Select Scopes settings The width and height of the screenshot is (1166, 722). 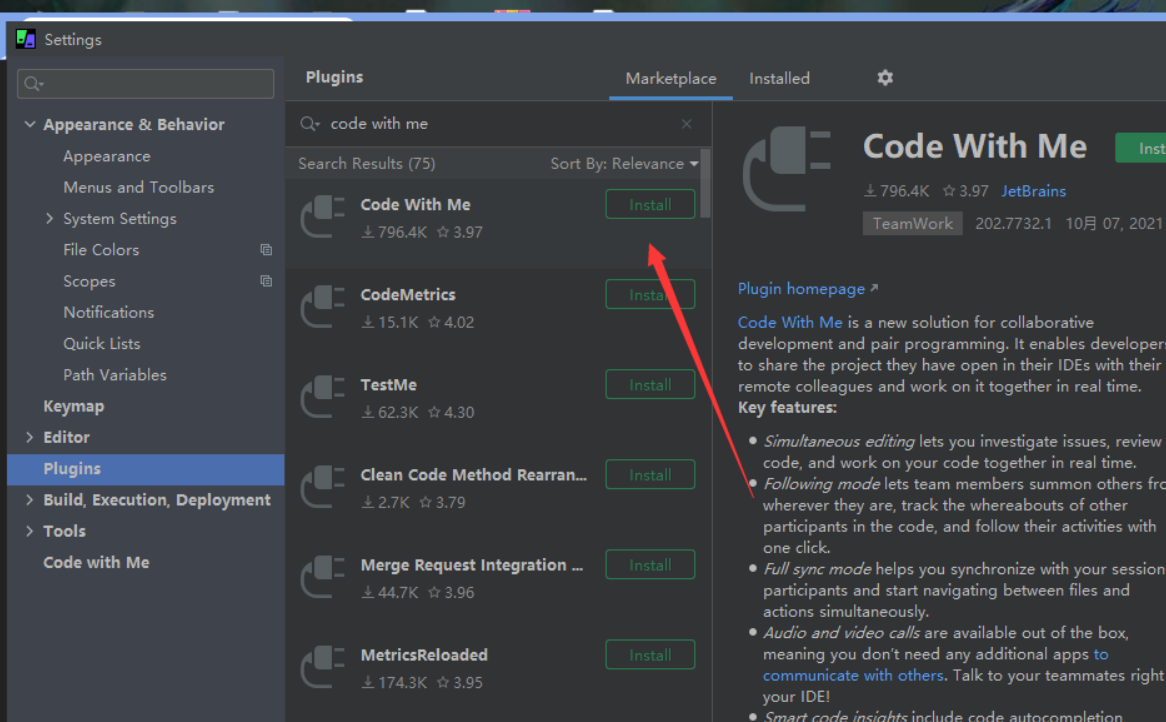(x=89, y=281)
